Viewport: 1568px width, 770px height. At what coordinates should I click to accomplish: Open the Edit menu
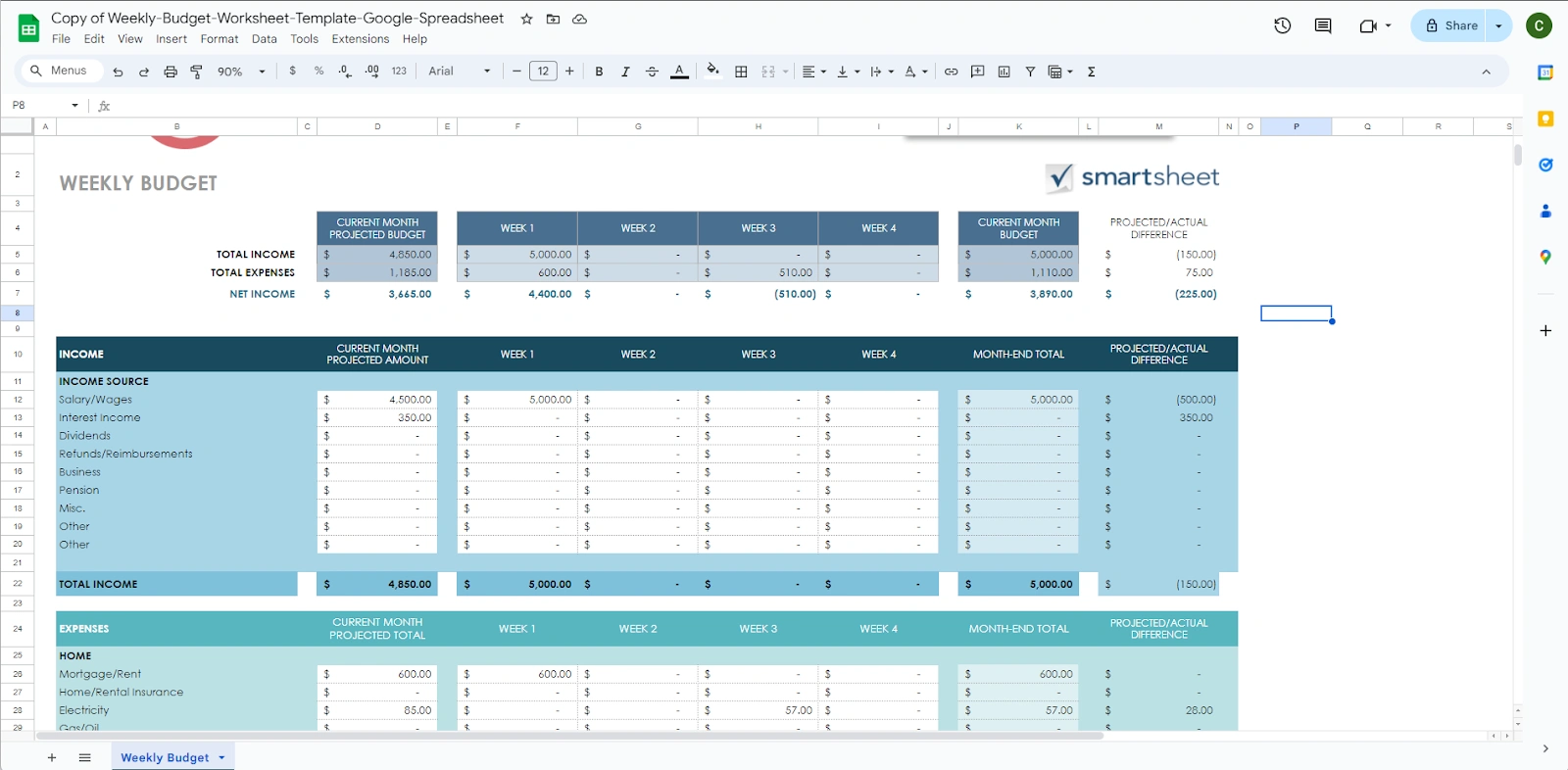(x=94, y=39)
